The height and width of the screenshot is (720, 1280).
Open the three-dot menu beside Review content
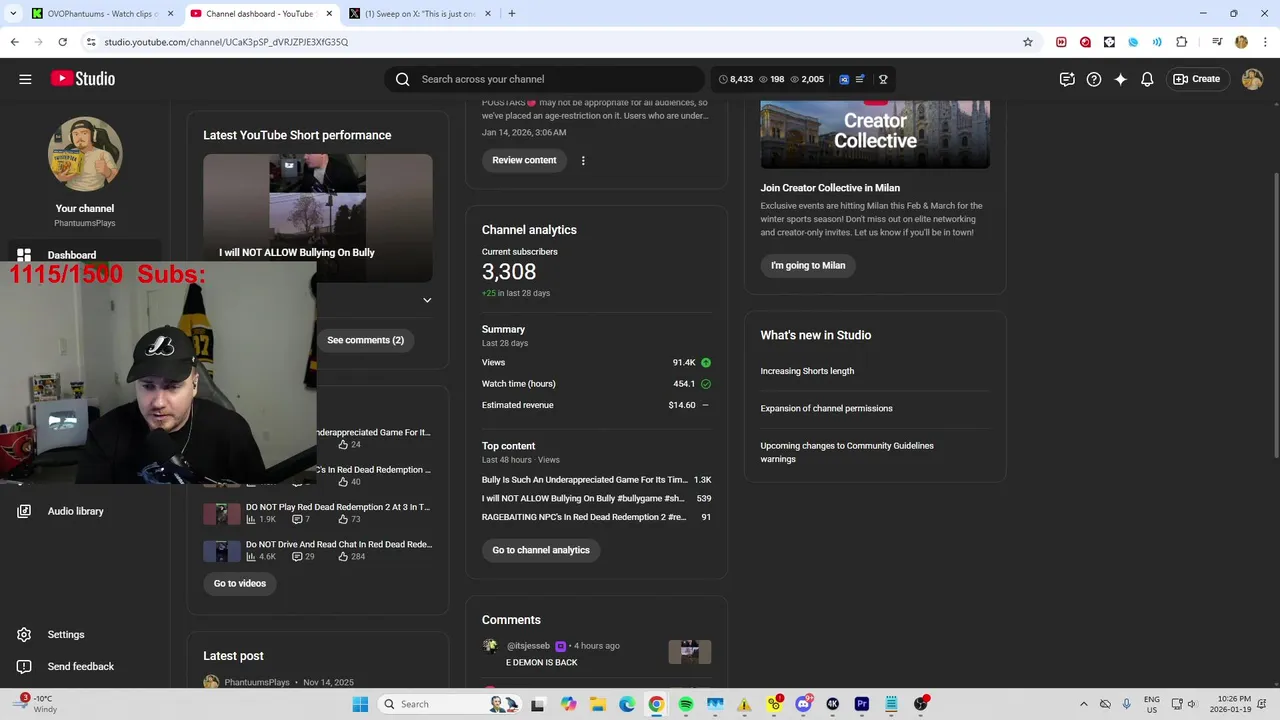pos(583,160)
